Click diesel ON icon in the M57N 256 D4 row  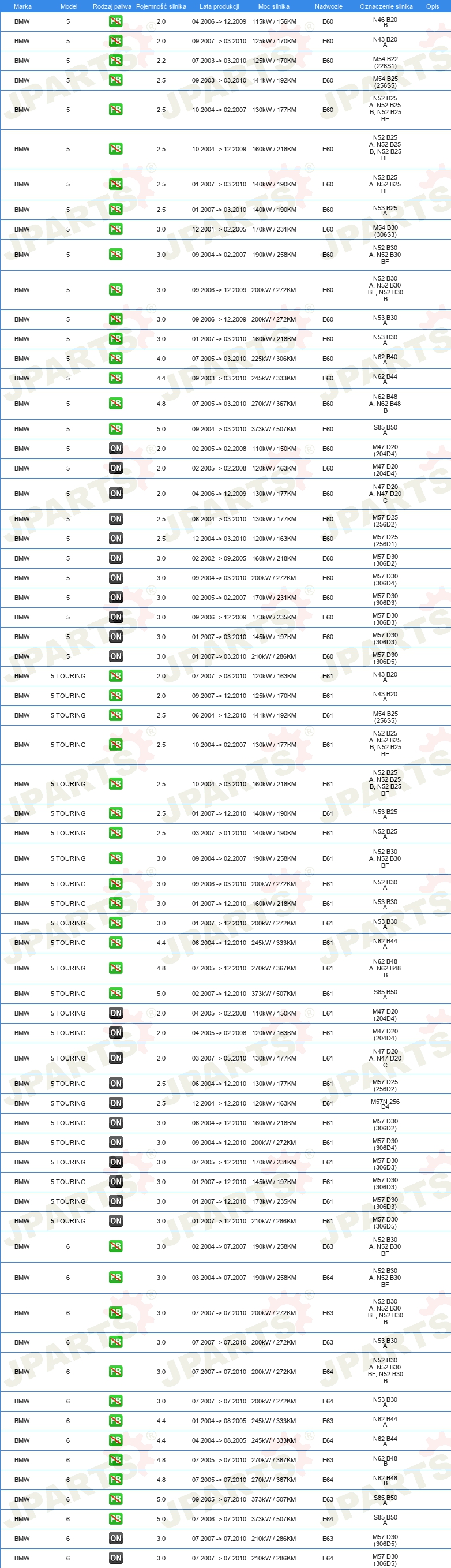tap(115, 1103)
